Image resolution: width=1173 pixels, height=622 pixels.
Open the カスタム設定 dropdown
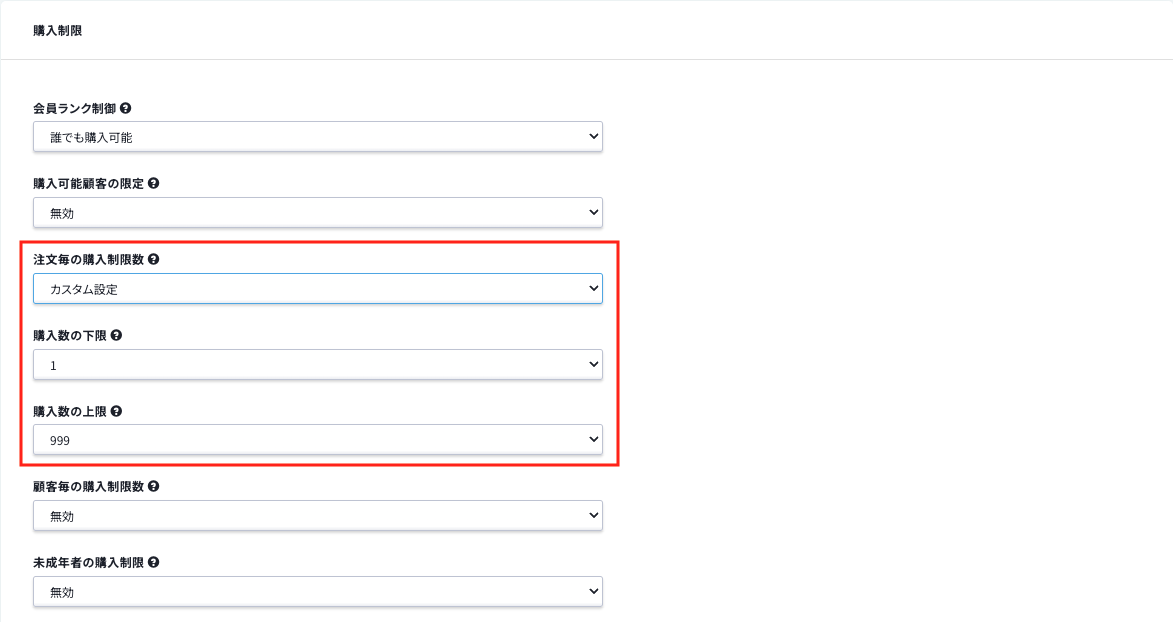coord(318,289)
